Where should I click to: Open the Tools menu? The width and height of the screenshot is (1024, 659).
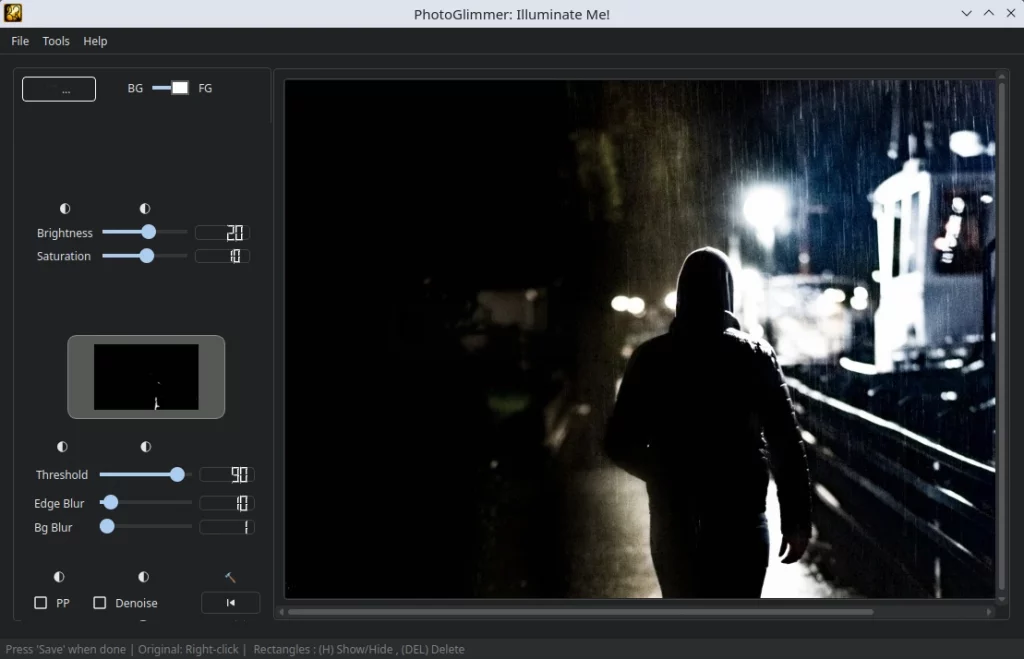(56, 41)
